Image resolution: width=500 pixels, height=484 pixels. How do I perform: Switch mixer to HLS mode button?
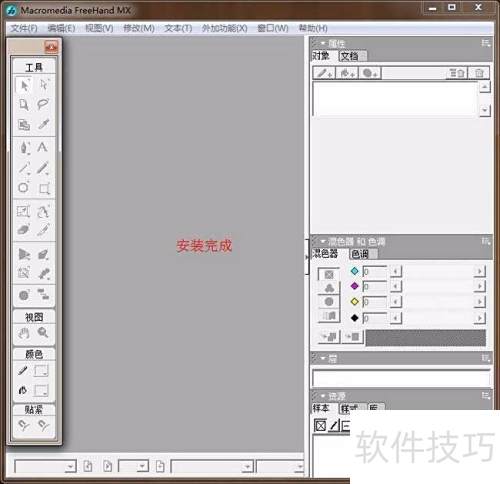pyautogui.click(x=329, y=302)
